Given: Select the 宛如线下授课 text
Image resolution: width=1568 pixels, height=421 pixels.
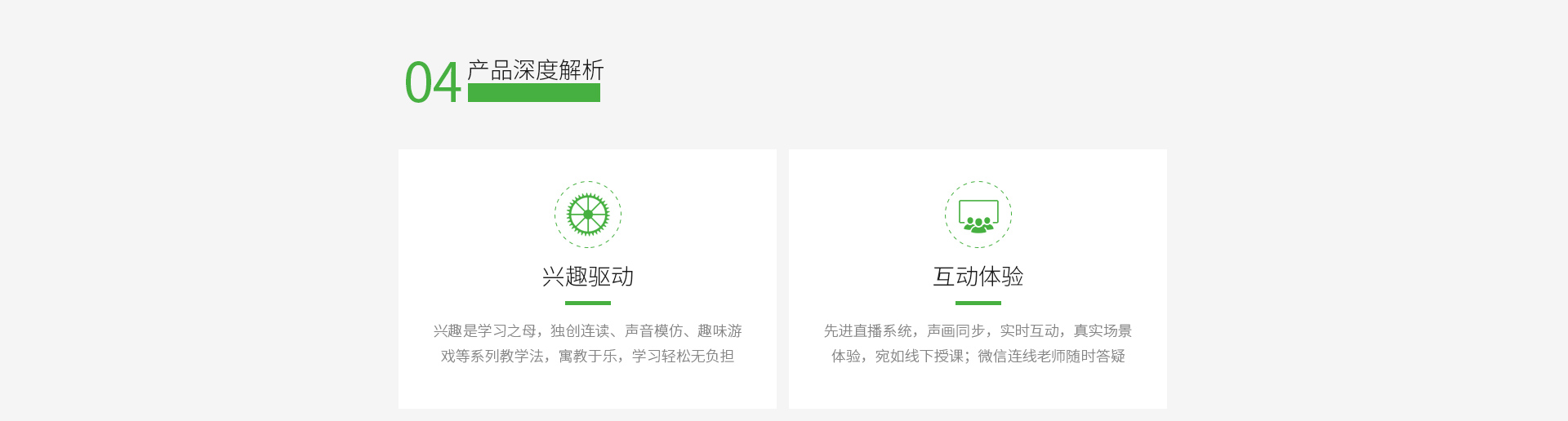Looking at the screenshot, I should pyautogui.click(x=920, y=356).
